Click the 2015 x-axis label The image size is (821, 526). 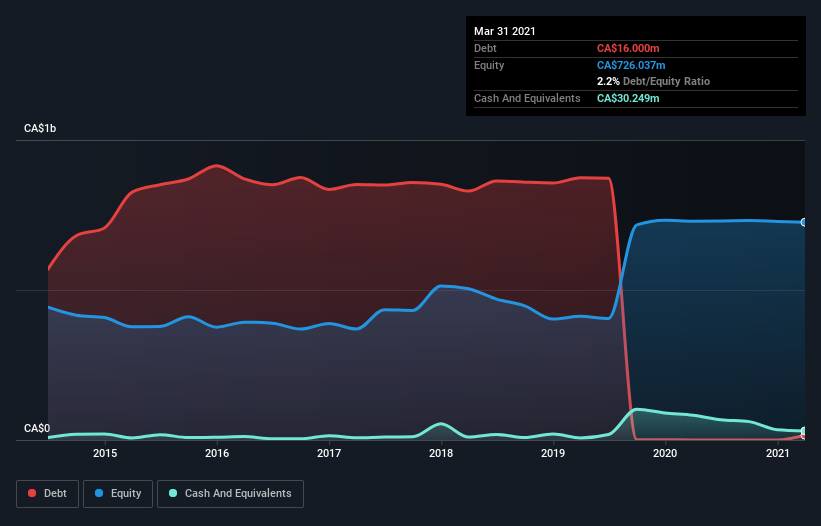[x=105, y=453]
